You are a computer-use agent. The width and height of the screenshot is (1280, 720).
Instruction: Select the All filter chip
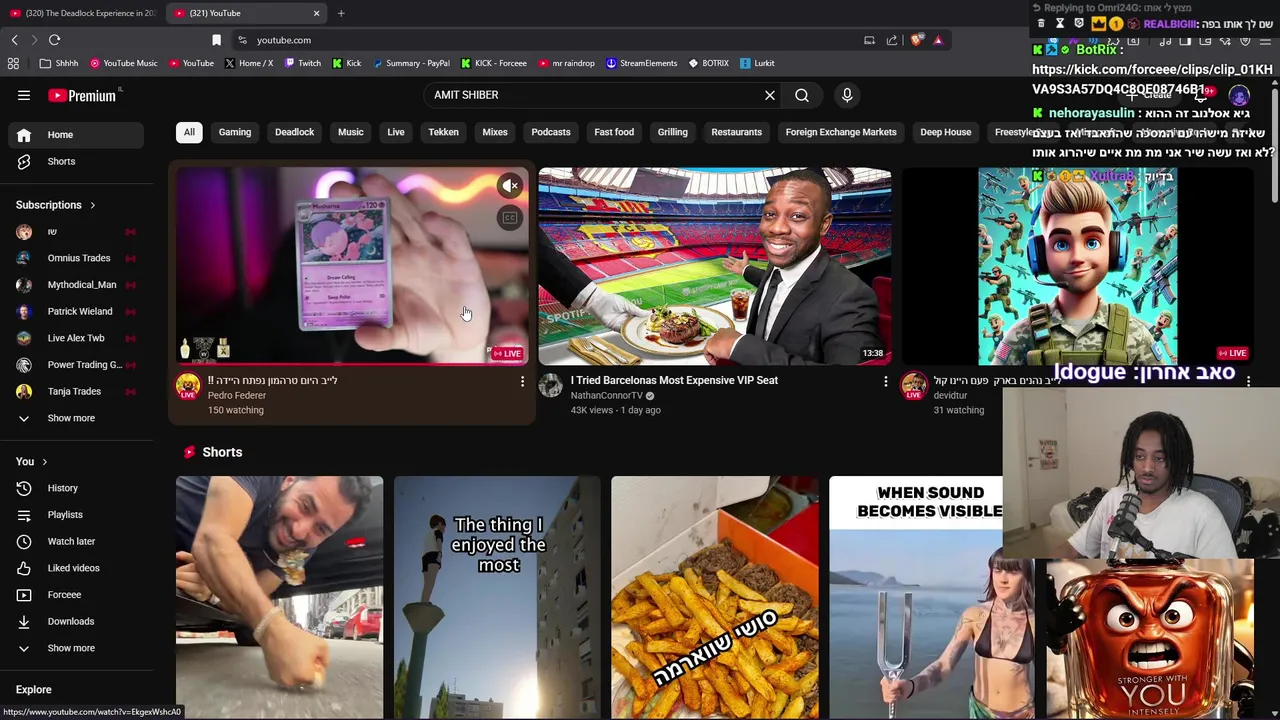click(x=189, y=132)
